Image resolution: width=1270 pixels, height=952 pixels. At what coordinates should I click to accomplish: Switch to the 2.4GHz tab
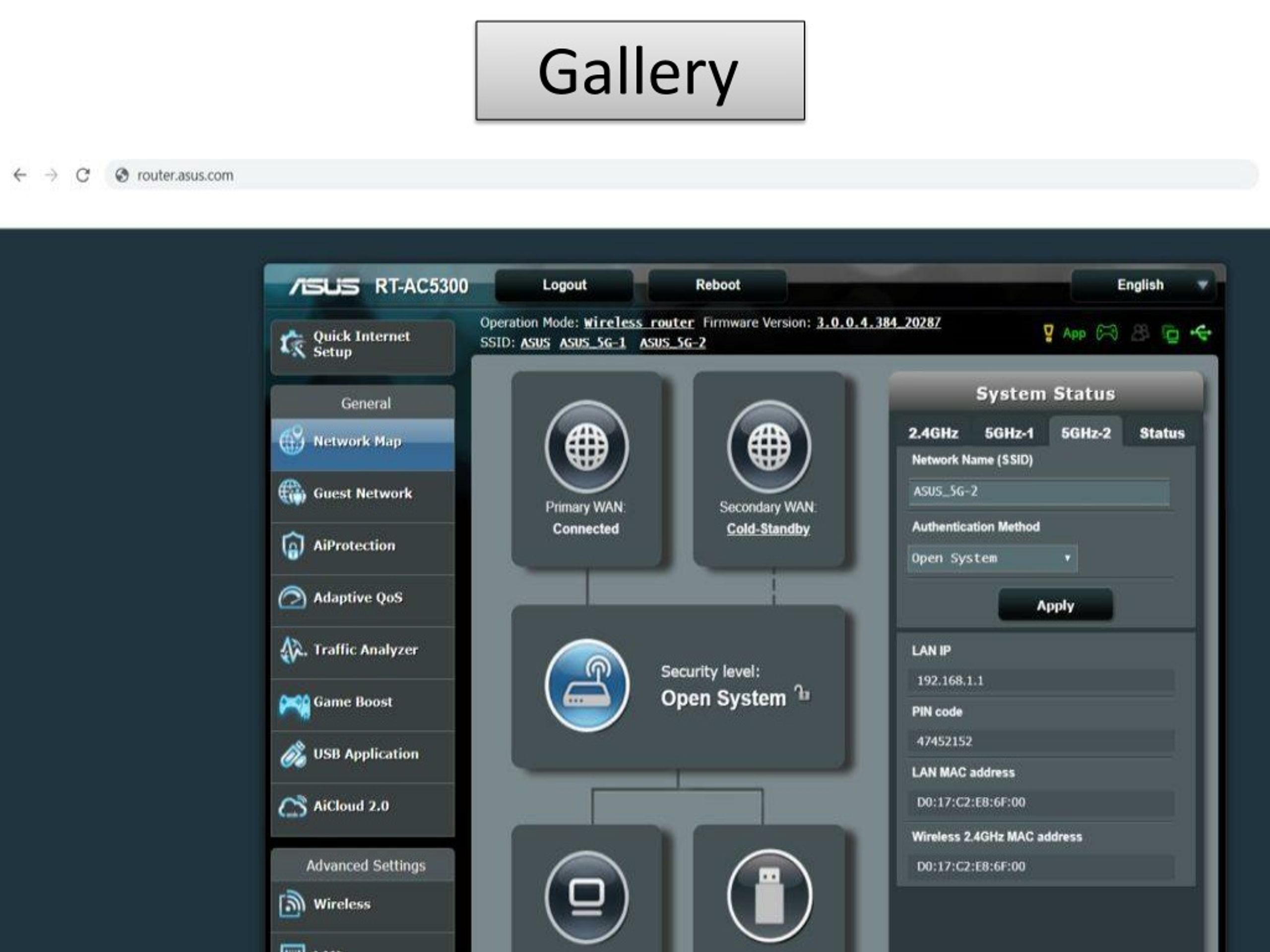click(933, 433)
